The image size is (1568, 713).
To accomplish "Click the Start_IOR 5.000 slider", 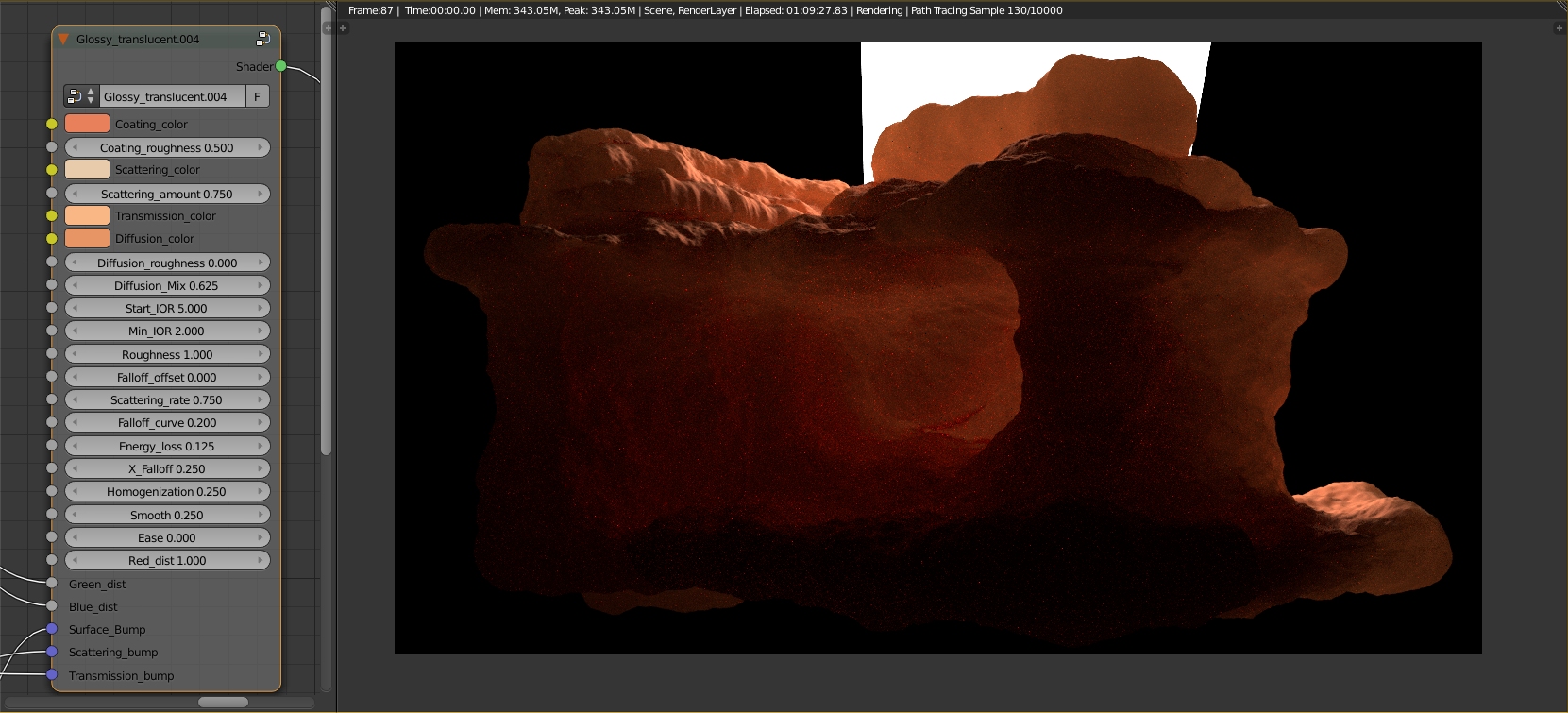I will (167, 308).
